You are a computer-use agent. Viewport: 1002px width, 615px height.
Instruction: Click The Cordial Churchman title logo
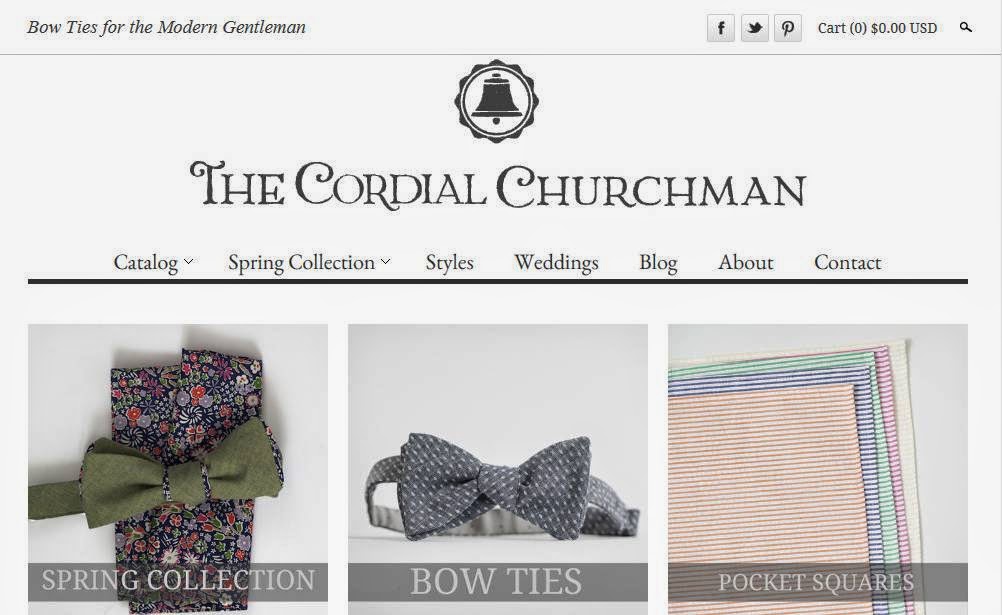pos(498,185)
